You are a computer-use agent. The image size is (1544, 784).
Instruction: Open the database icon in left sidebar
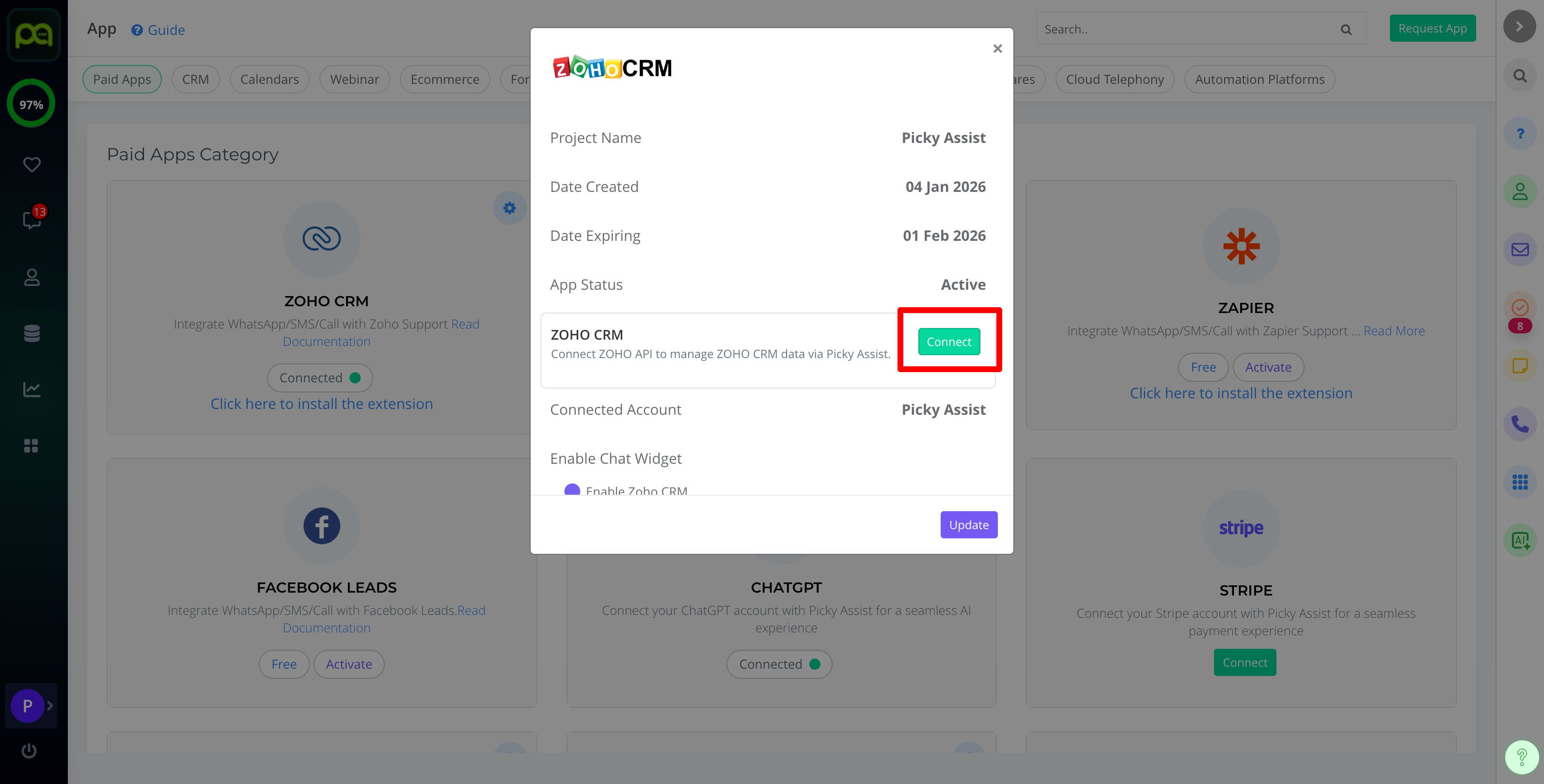tap(32, 333)
